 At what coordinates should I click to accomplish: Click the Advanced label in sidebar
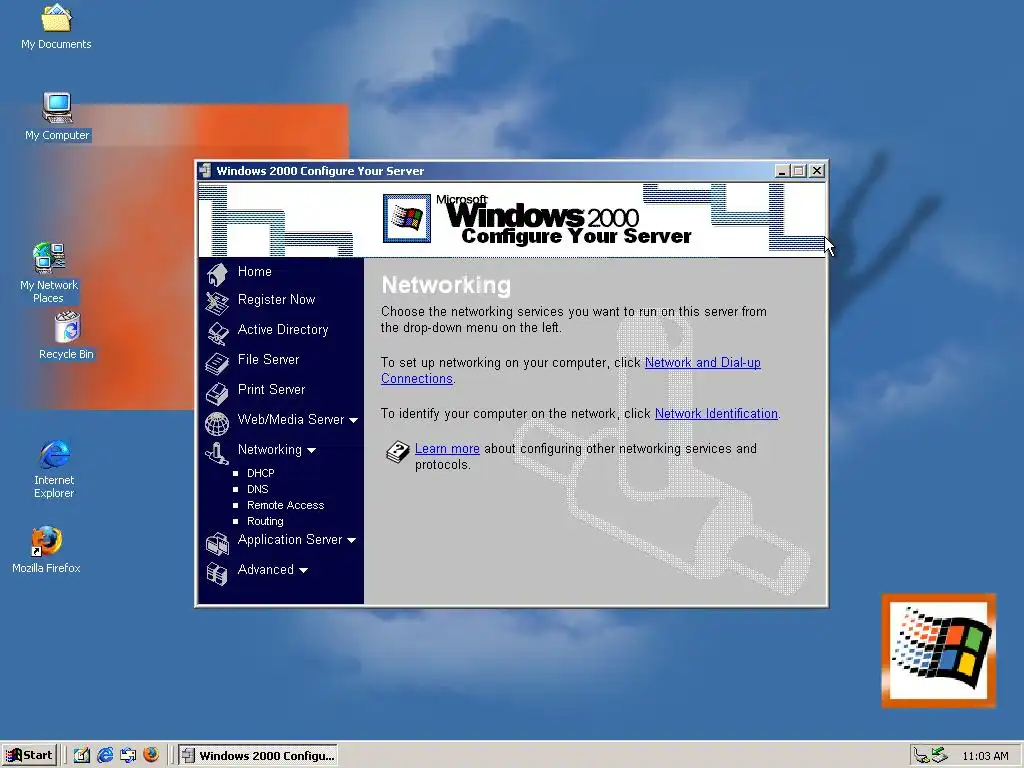[x=266, y=570]
